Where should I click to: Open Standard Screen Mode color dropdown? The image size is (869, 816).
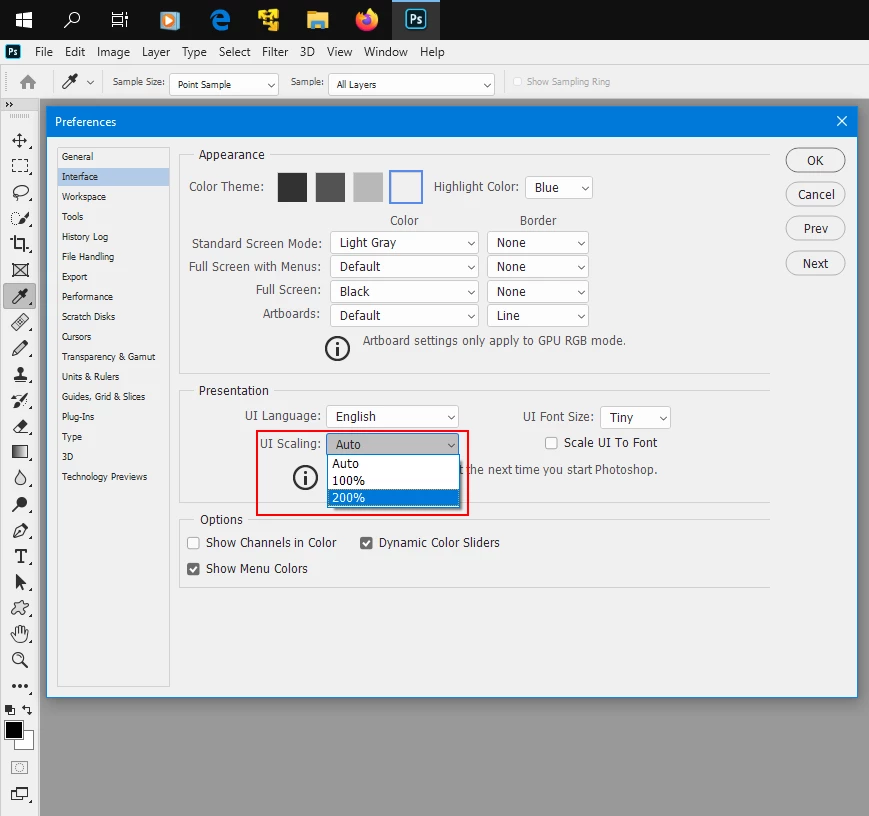[x=405, y=243]
